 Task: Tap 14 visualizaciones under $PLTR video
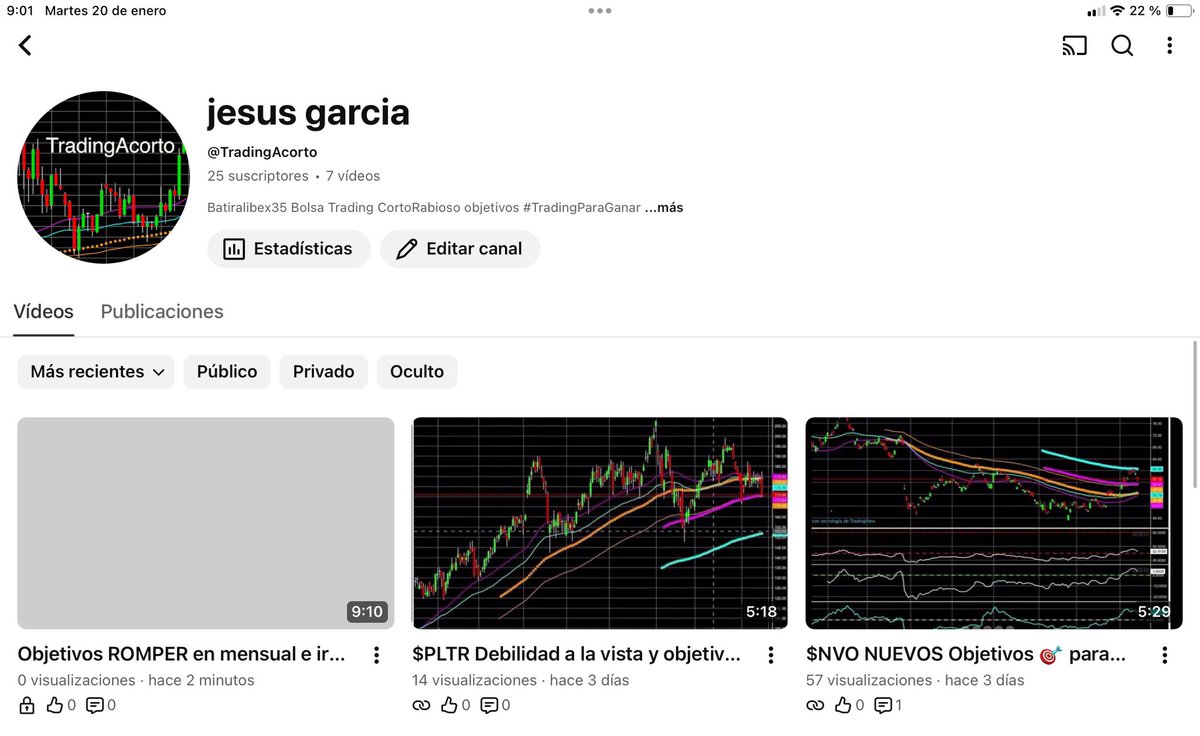point(474,680)
